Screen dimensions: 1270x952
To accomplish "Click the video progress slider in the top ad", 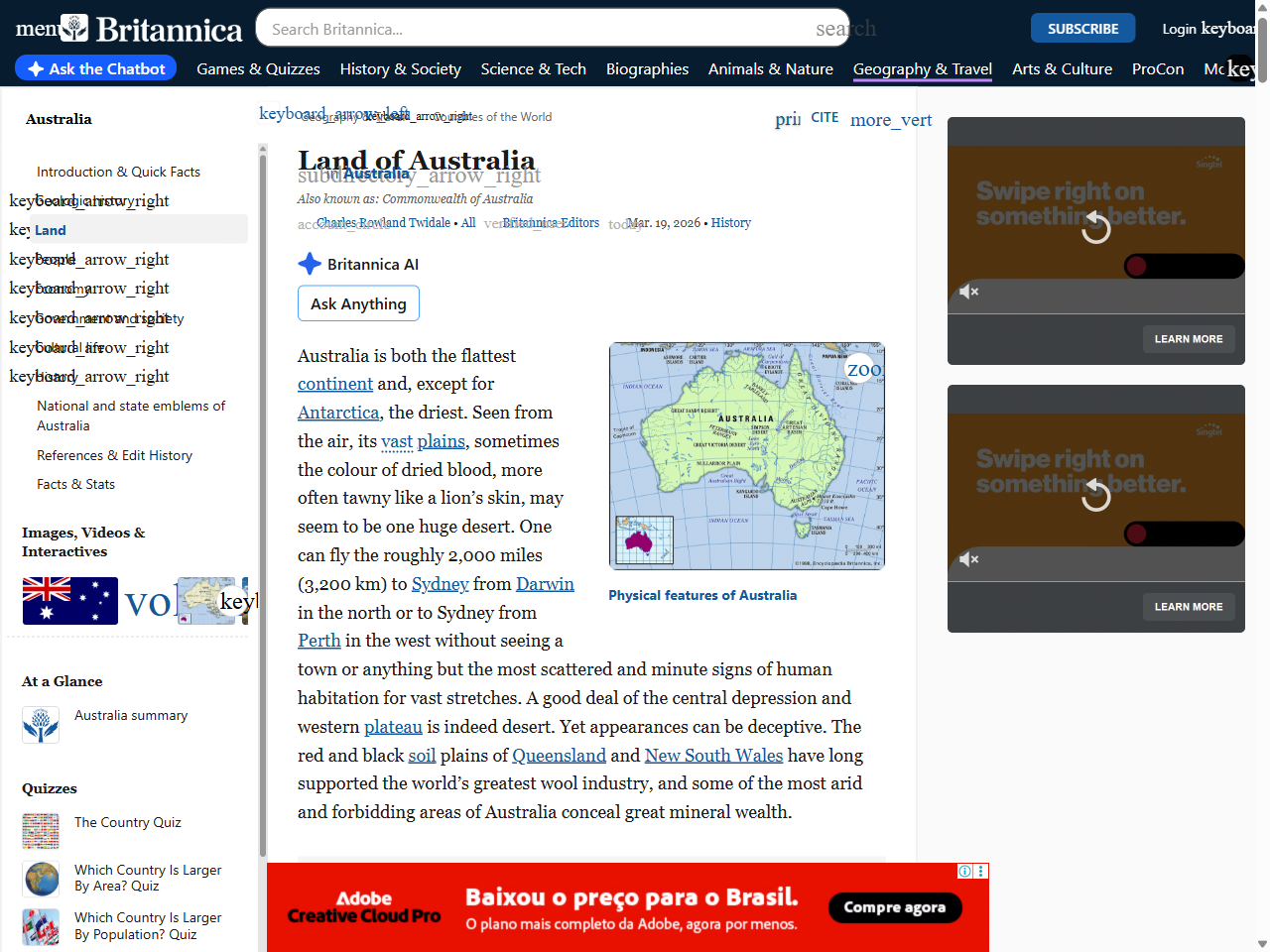I will [1186, 266].
